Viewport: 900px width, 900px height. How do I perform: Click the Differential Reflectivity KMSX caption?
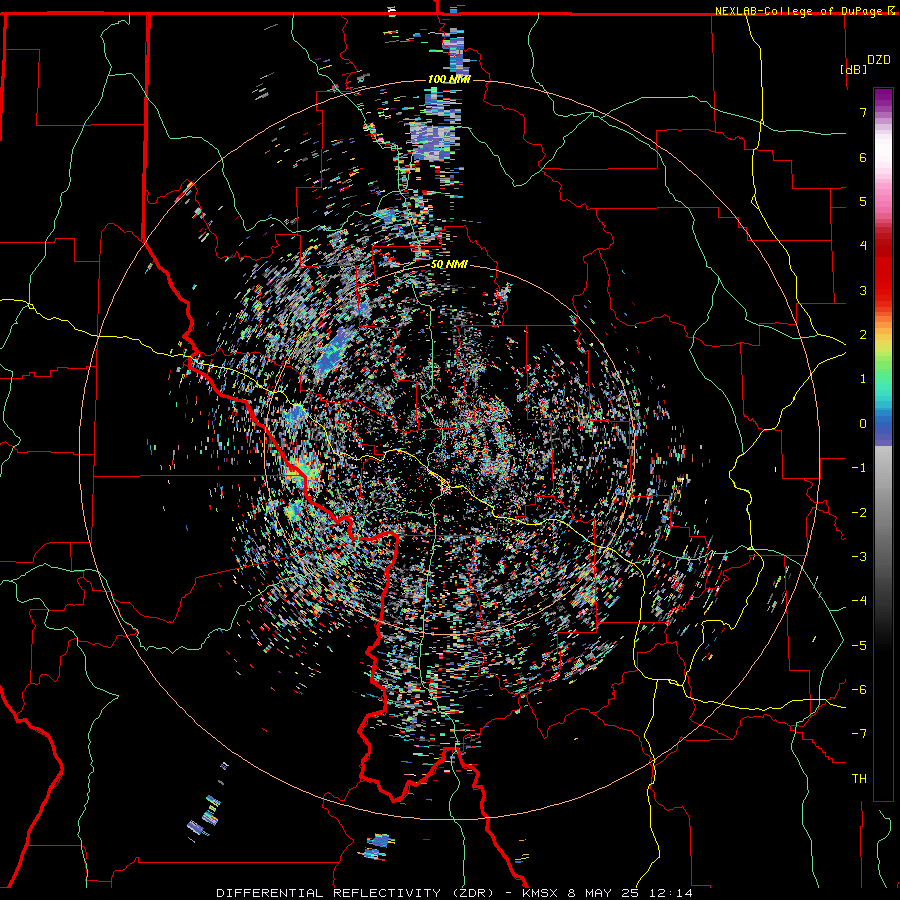454,893
